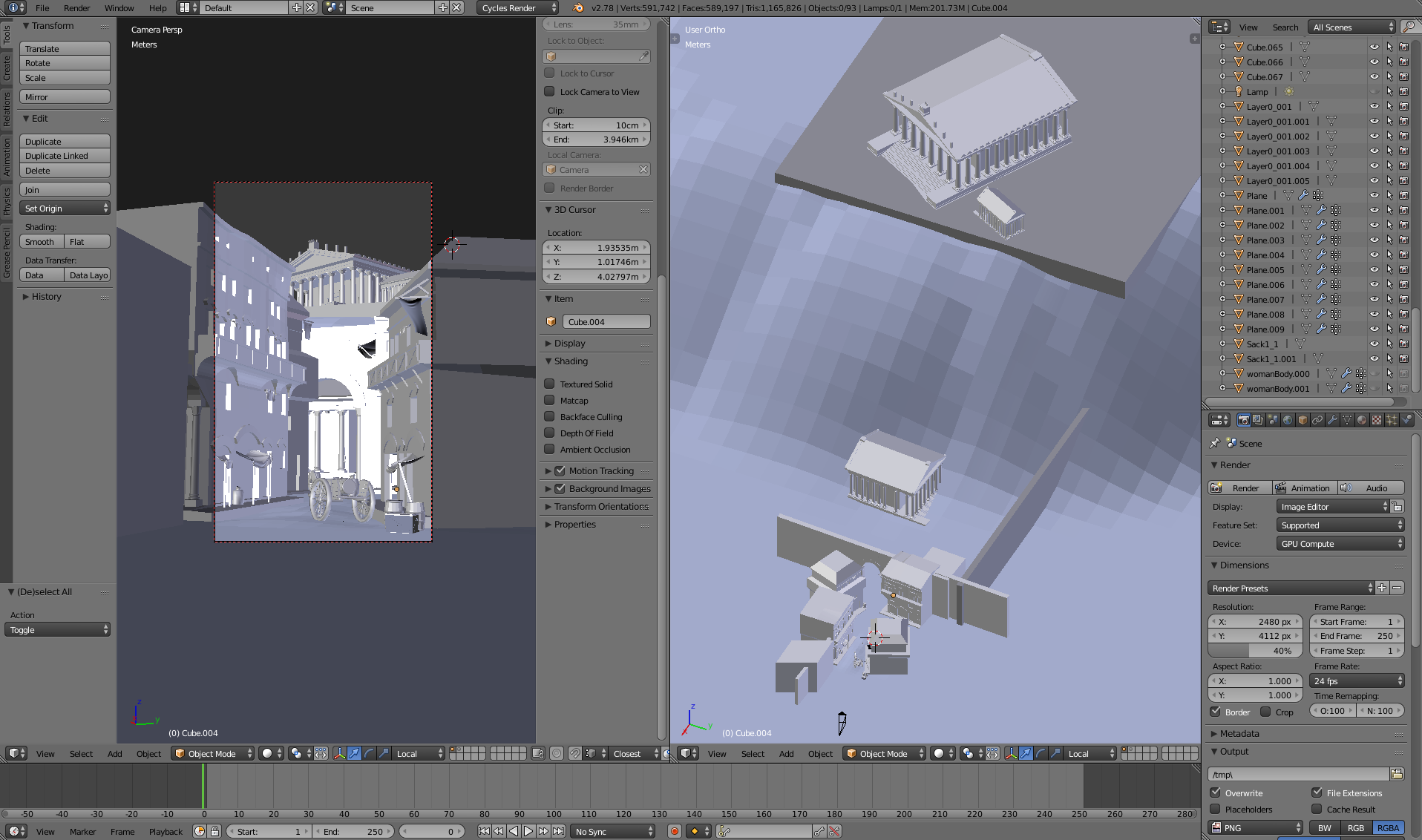
Task: Open the Window menu
Action: click(x=119, y=8)
